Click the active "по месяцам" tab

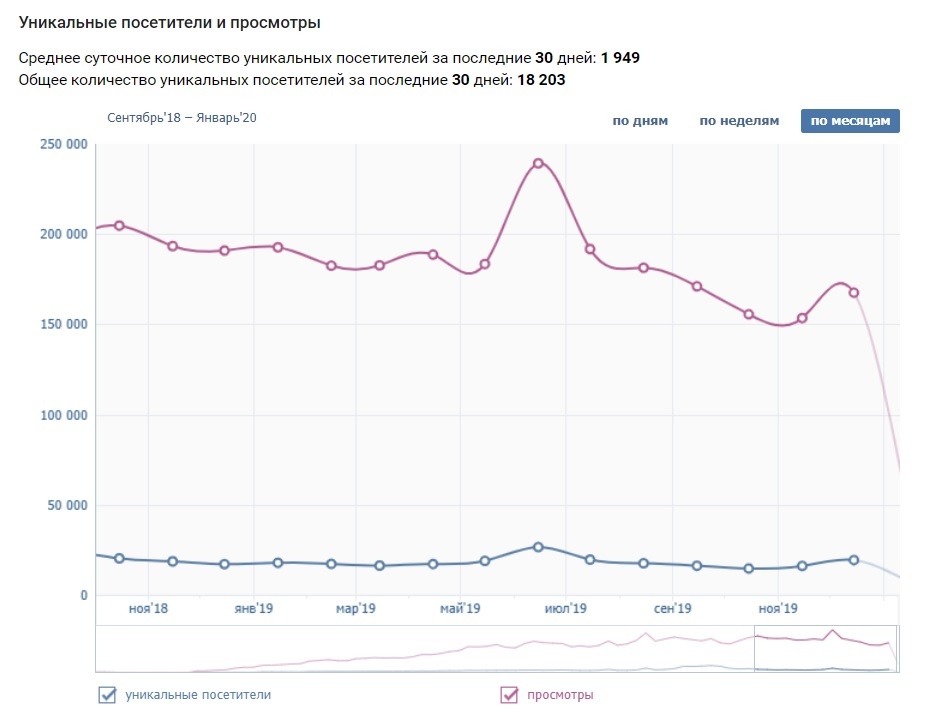click(x=850, y=121)
